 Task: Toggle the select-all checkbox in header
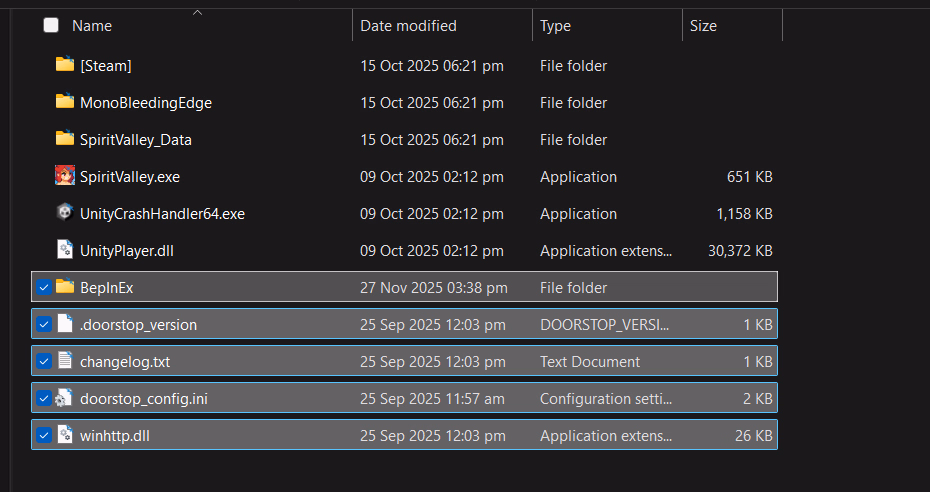point(51,26)
